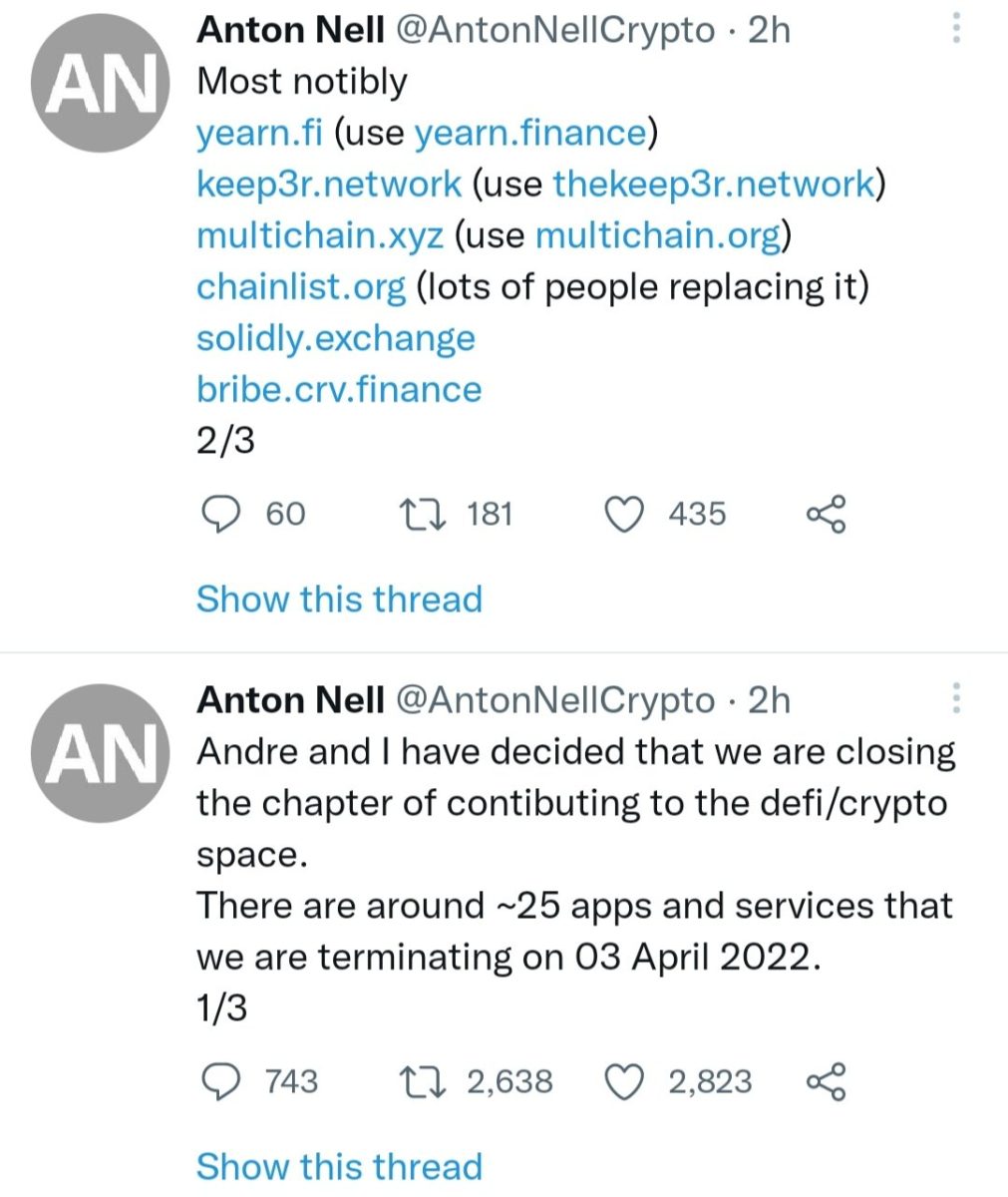The width and height of the screenshot is (1008, 1197).
Task: Reply to the 1/3 tweet with 743 replies
Action: pos(220,1082)
